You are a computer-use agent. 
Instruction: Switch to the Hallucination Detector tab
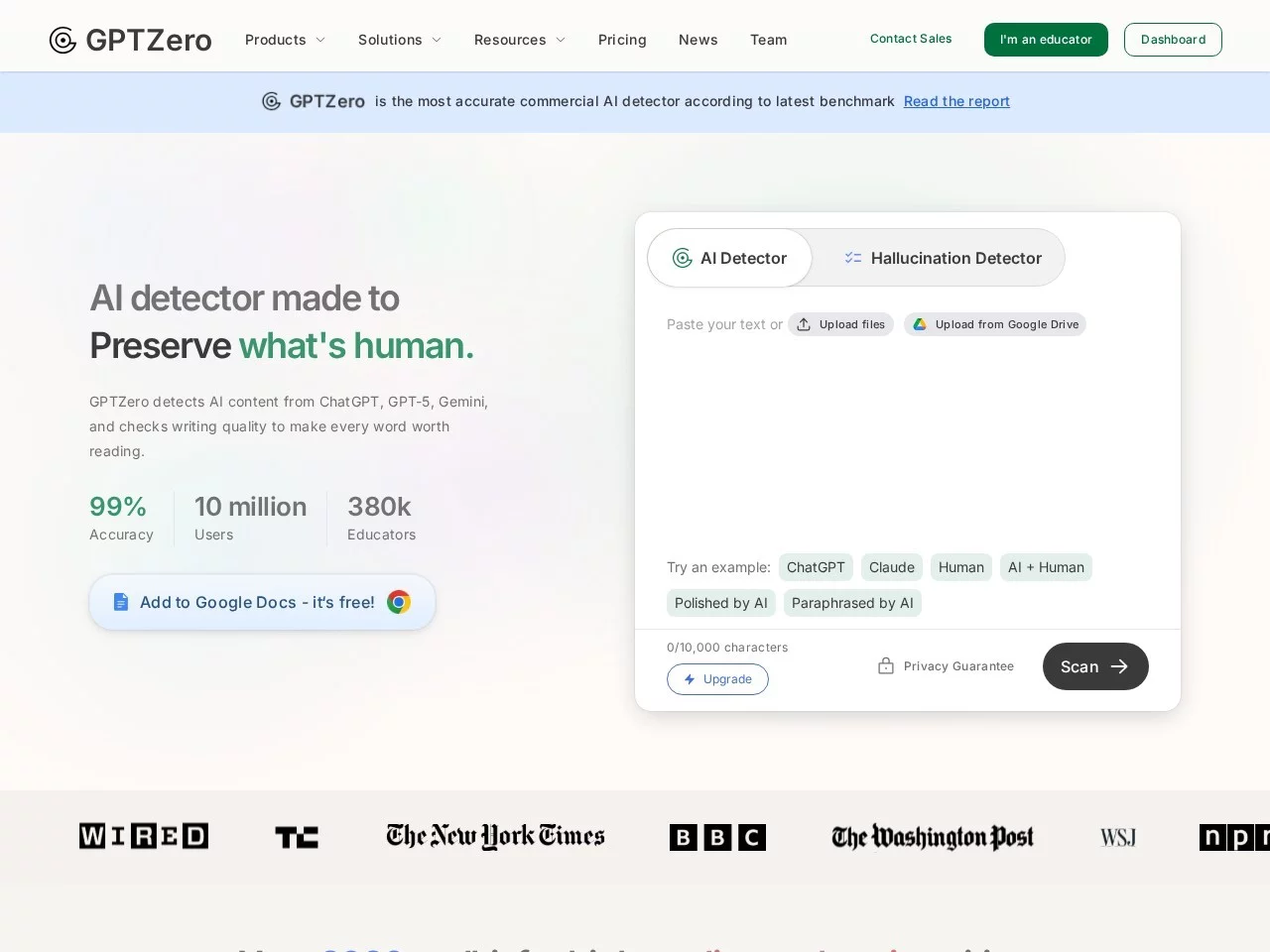tap(941, 258)
